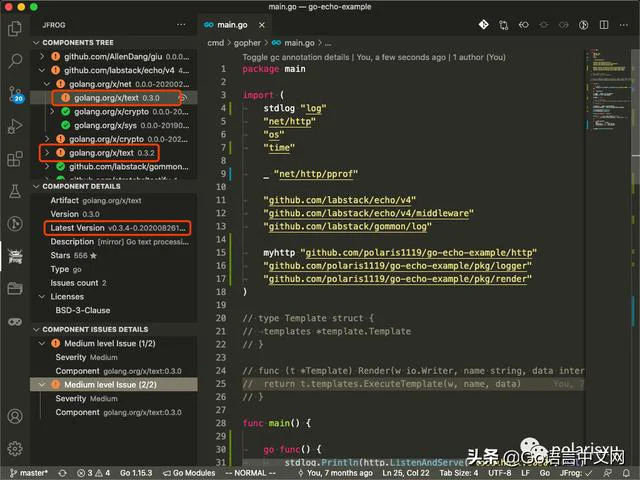The height and width of the screenshot is (480, 640).
Task: Open the net/http/pprof import link
Action: 316,174
